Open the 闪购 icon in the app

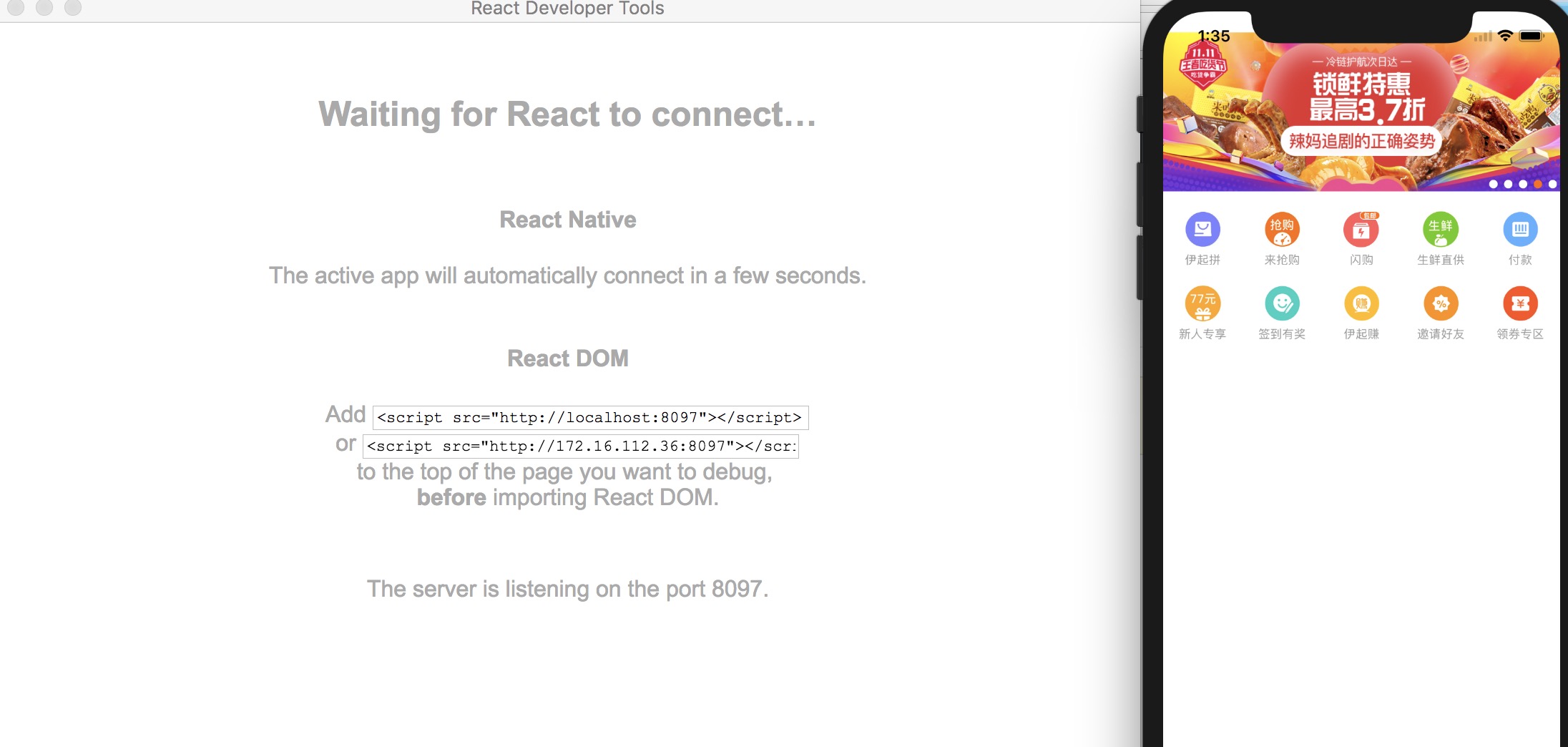(x=1361, y=230)
